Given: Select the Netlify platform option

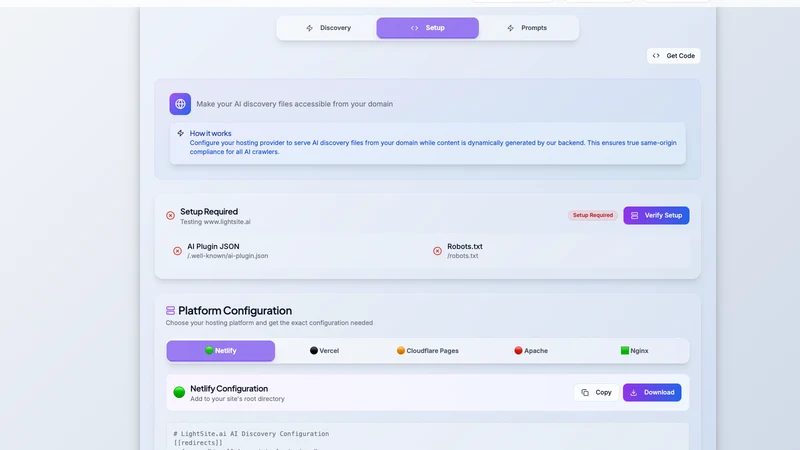Looking at the screenshot, I should pyautogui.click(x=221, y=351).
